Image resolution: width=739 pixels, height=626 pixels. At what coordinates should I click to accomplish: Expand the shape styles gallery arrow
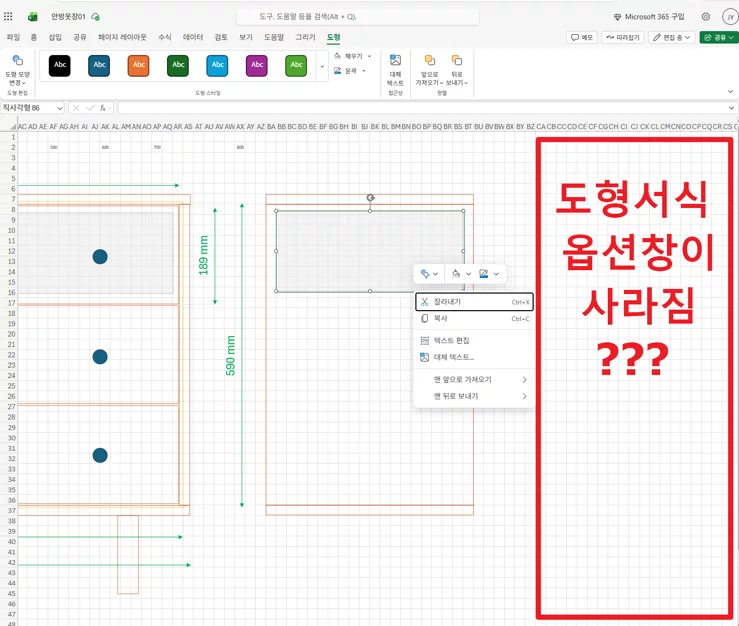point(322,66)
